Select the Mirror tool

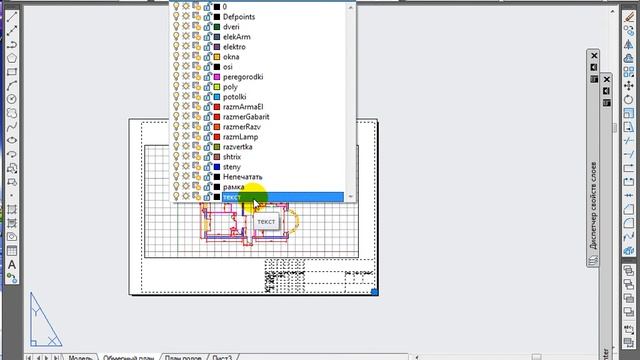629,44
